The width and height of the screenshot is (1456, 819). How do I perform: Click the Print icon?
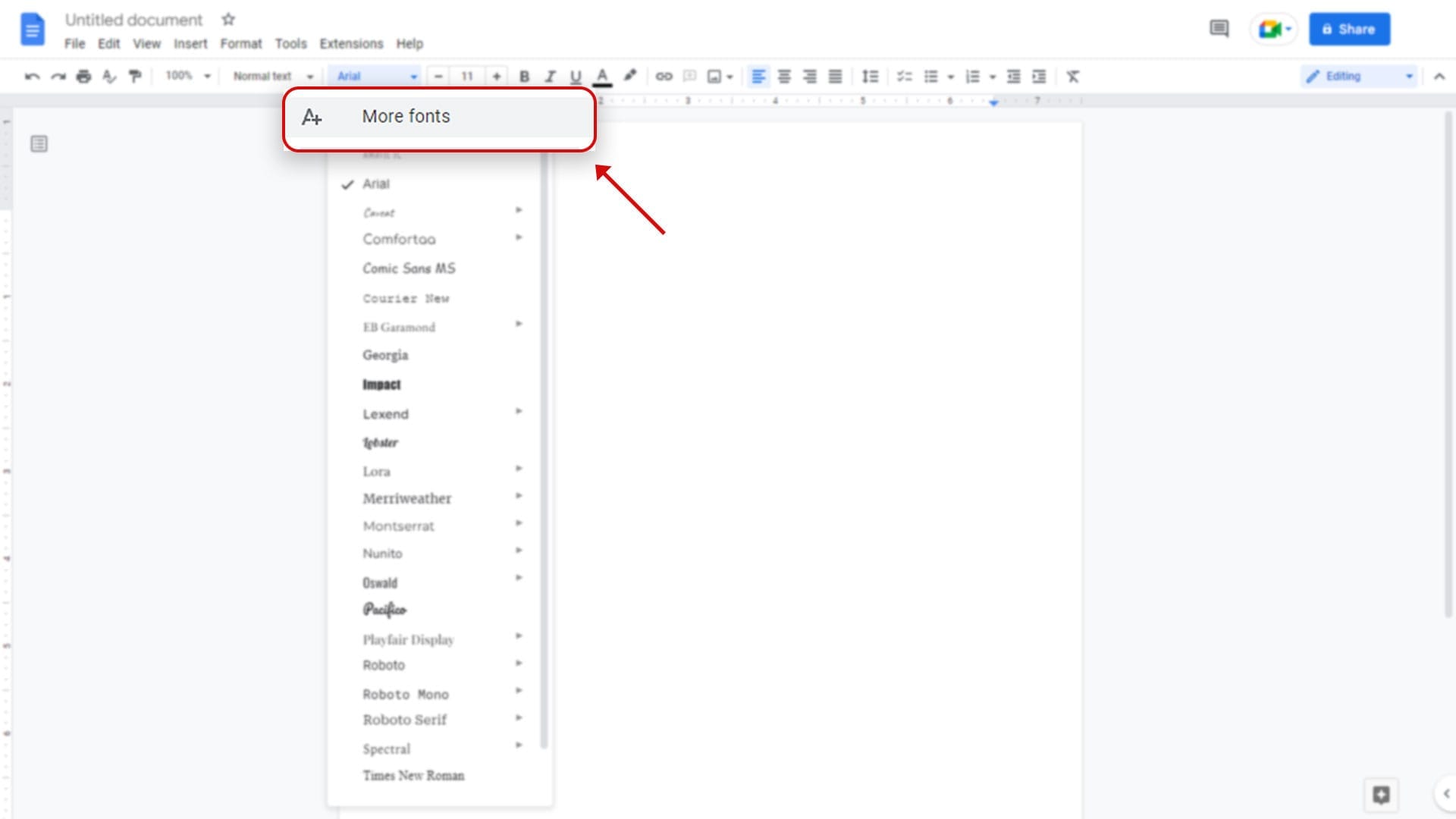click(x=84, y=76)
